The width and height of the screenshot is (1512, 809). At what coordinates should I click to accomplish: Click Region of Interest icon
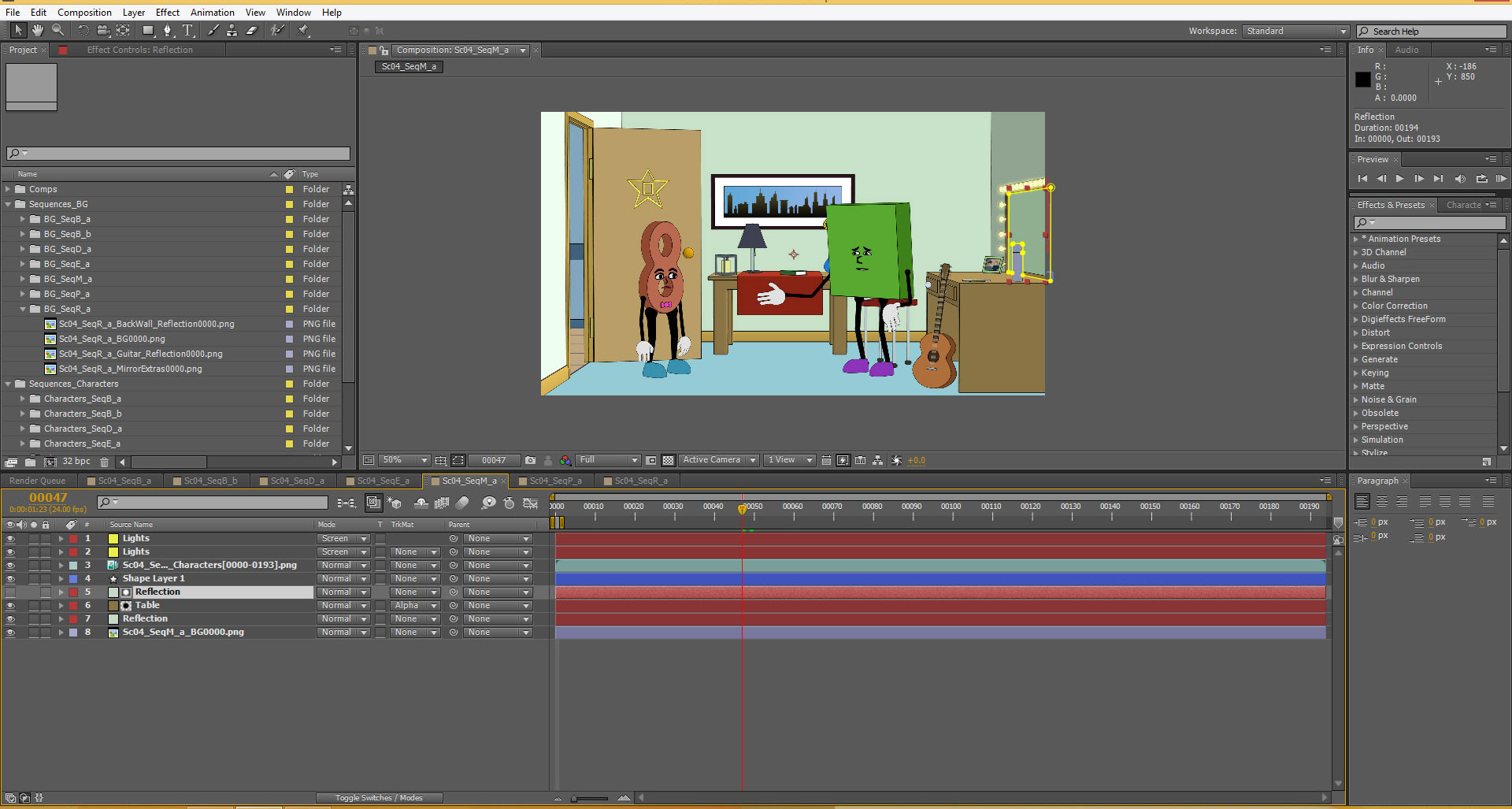[651, 460]
